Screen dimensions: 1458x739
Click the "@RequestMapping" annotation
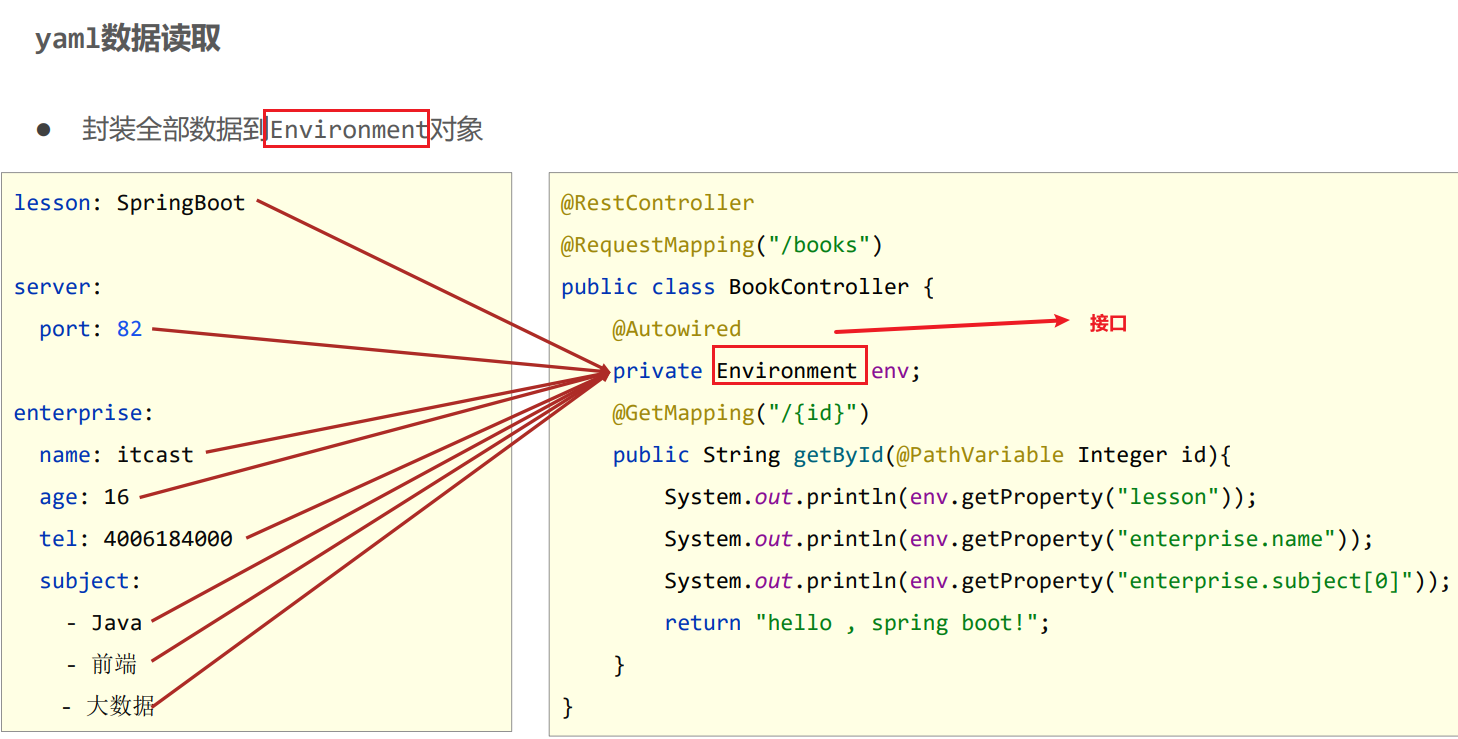coord(658,245)
